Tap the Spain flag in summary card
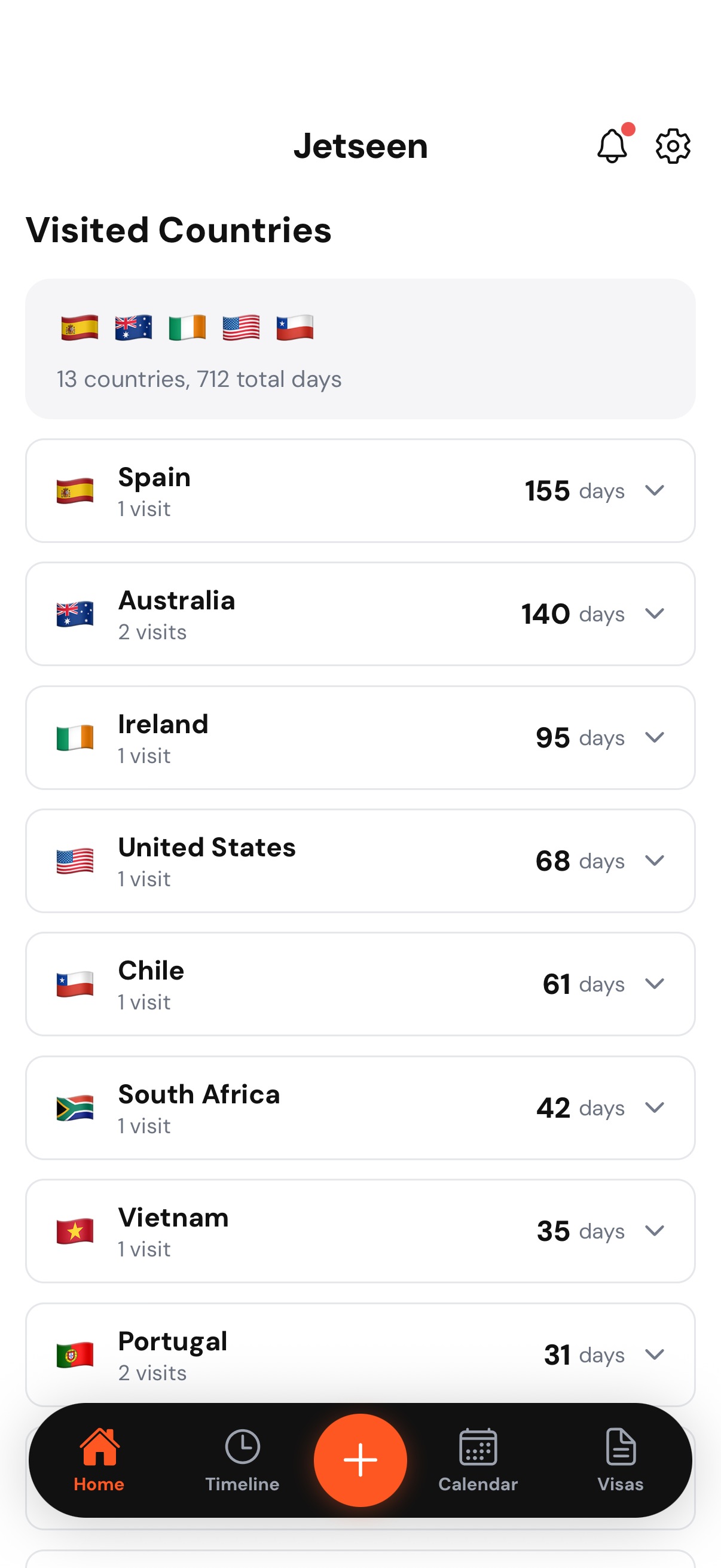Viewport: 721px width, 1568px height. [80, 328]
